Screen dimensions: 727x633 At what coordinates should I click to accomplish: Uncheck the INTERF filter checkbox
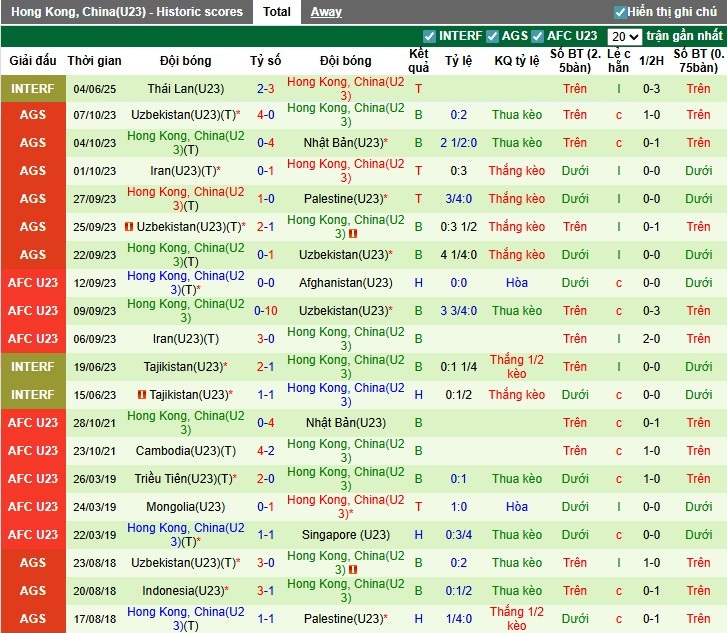tap(430, 36)
